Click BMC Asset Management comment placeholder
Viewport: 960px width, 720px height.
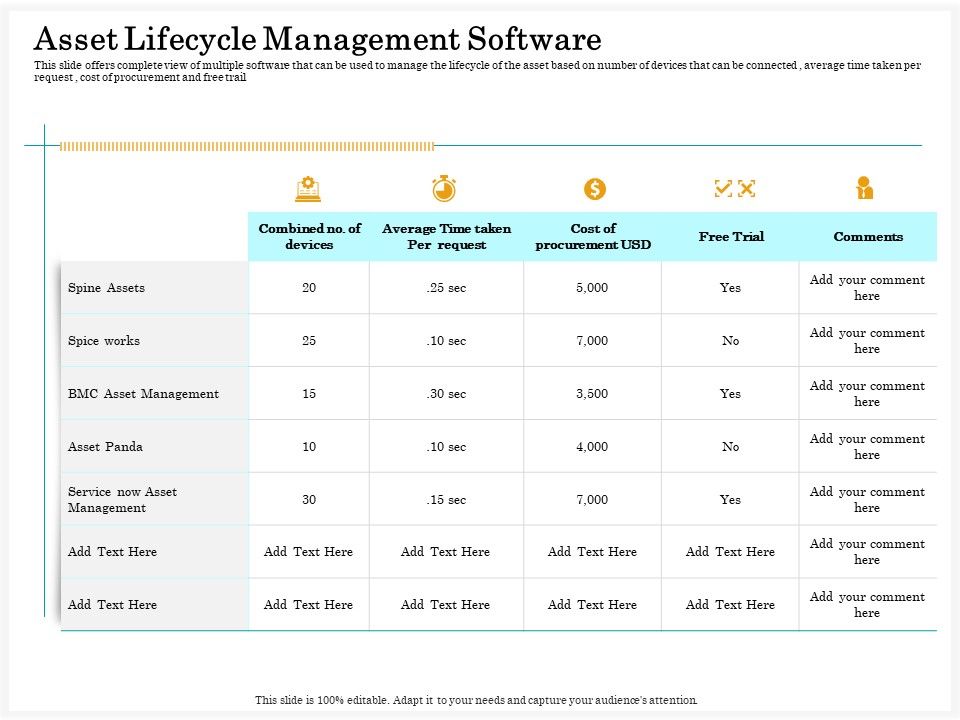867,394
